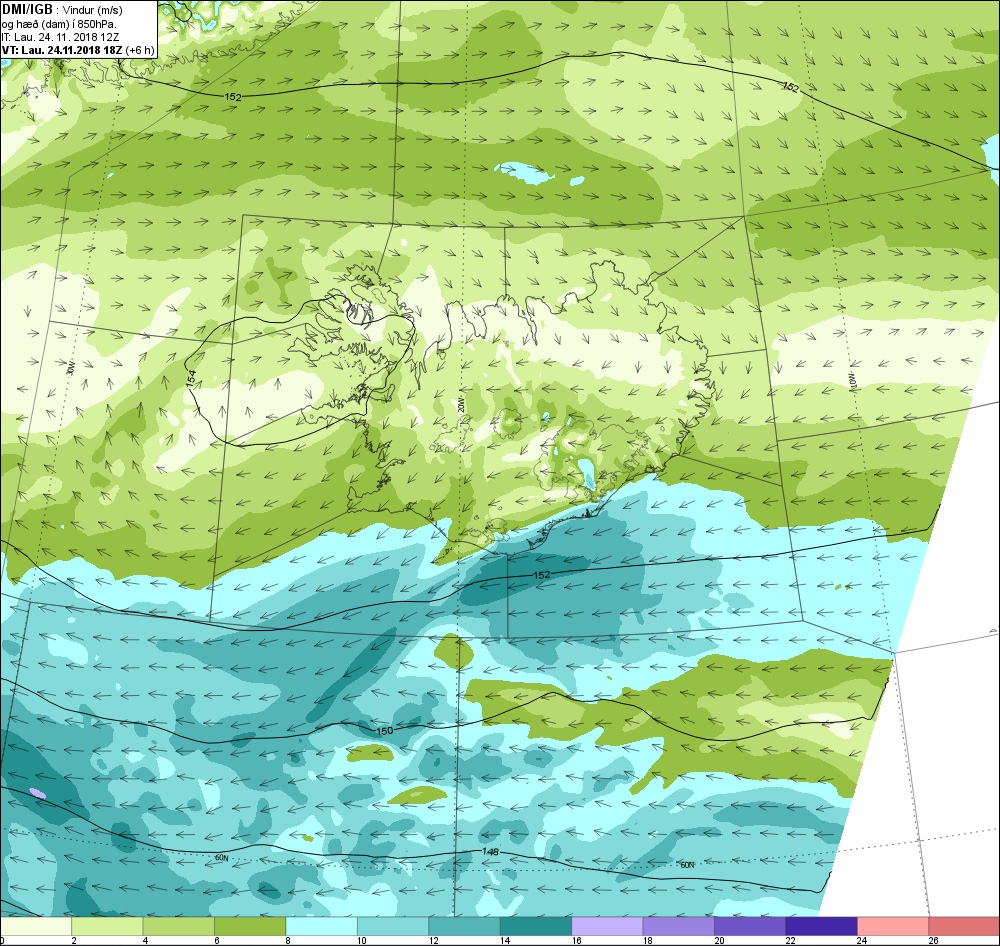Pick the 12–14 m/s teal legend swatch

click(x=464, y=926)
